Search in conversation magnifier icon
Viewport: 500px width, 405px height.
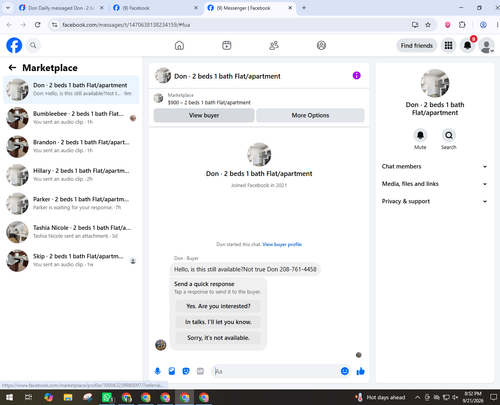tap(449, 135)
